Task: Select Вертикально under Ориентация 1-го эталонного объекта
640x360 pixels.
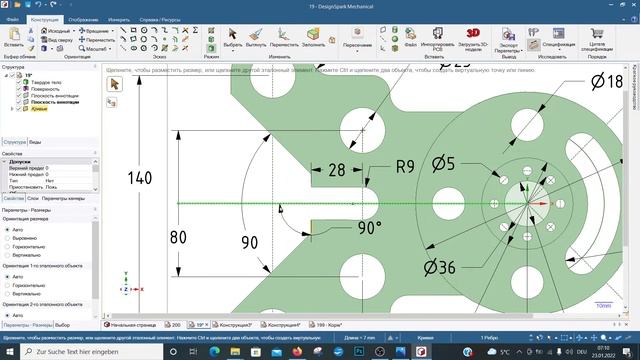Action: pyautogui.click(x=7, y=294)
